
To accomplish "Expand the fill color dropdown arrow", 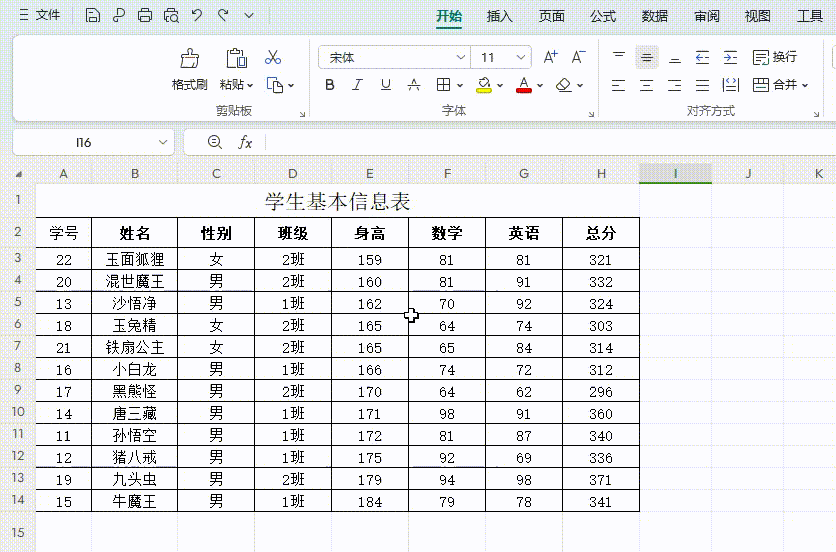I will pyautogui.click(x=500, y=85).
